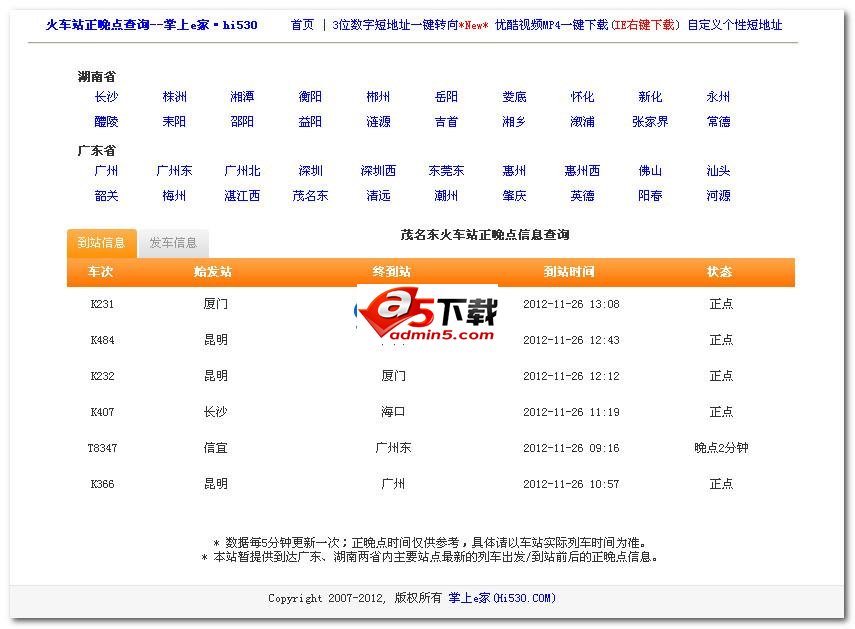Select 溆浦 station link
This screenshot has height=629, width=855.
click(x=582, y=122)
